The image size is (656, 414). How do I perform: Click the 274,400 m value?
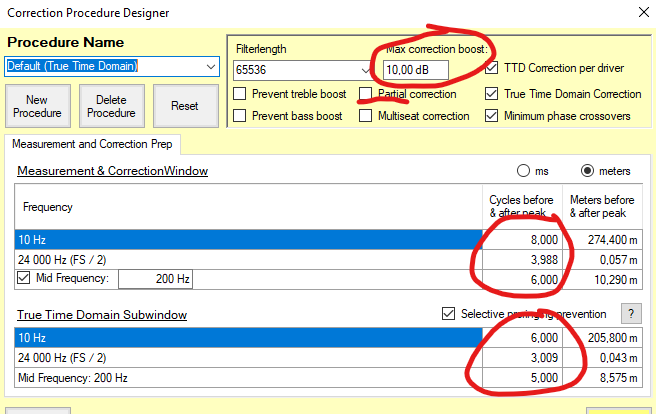click(x=612, y=240)
